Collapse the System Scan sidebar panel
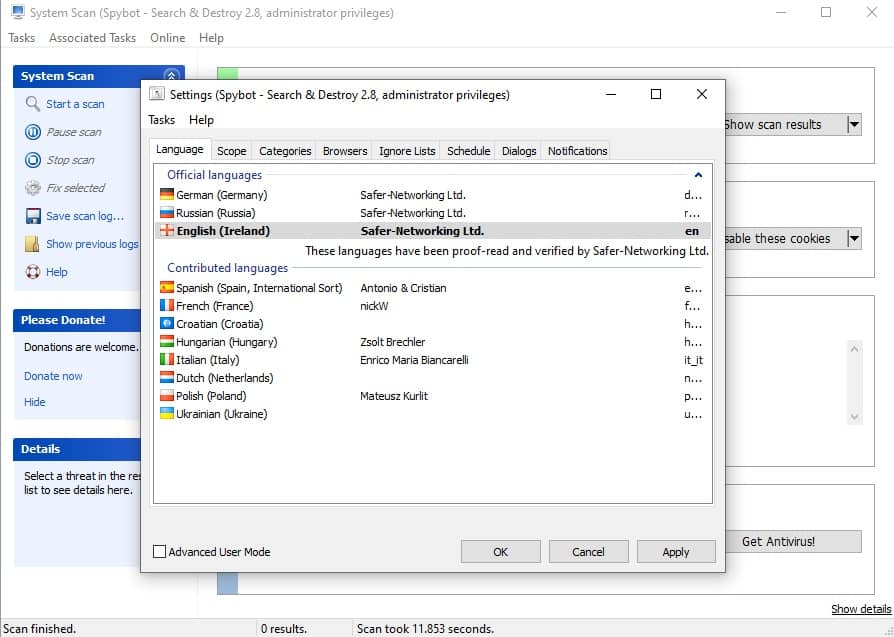The width and height of the screenshot is (894, 637). 171,76
